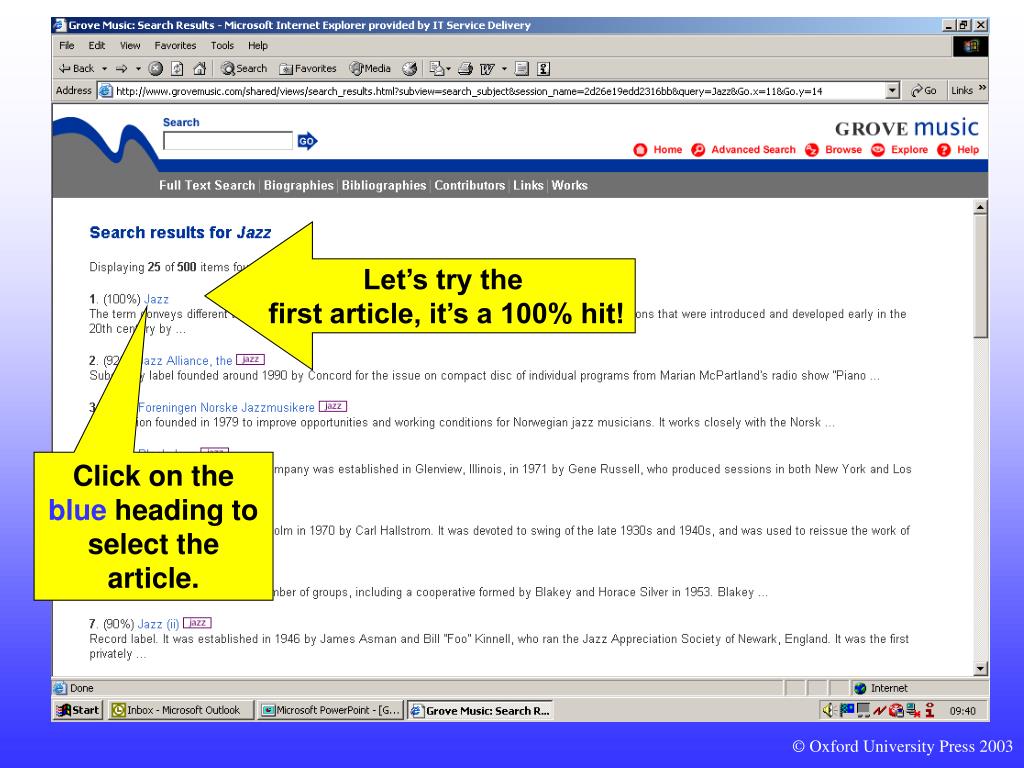This screenshot has width=1024, height=768.
Task: Expand the Mail icon's dropdown arrow
Action: coord(448,69)
